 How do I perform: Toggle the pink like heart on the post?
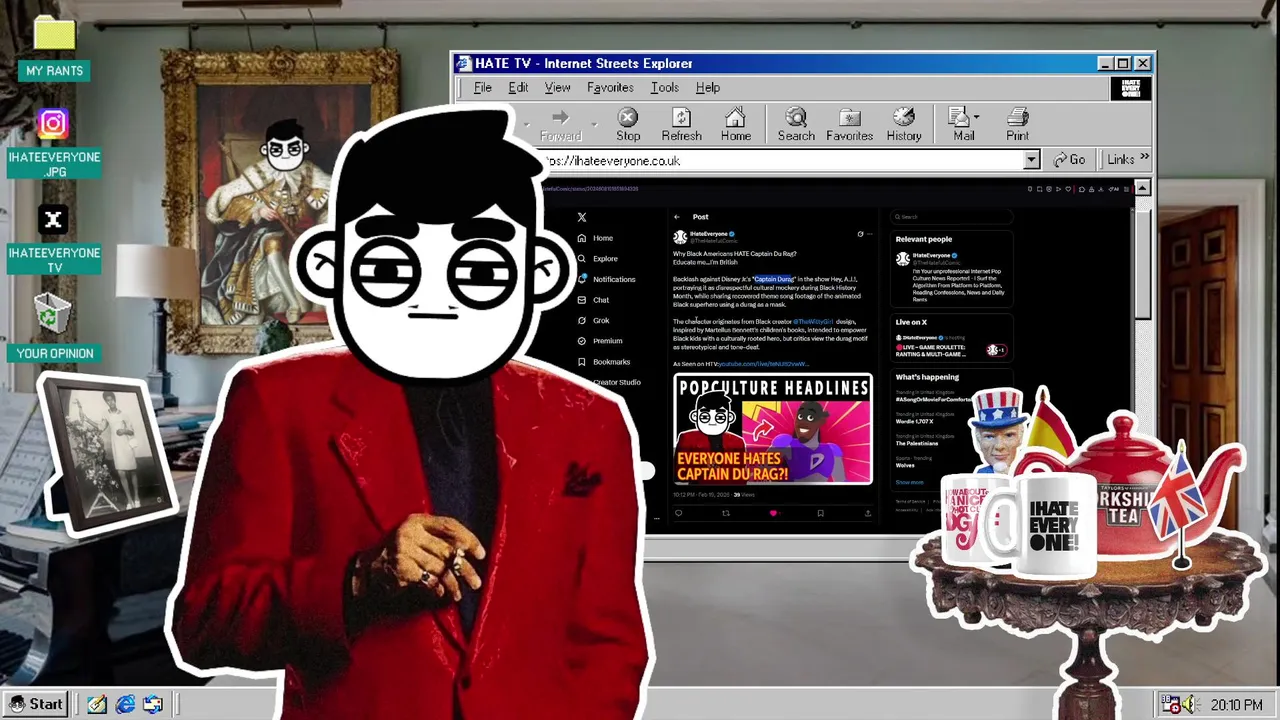(773, 513)
